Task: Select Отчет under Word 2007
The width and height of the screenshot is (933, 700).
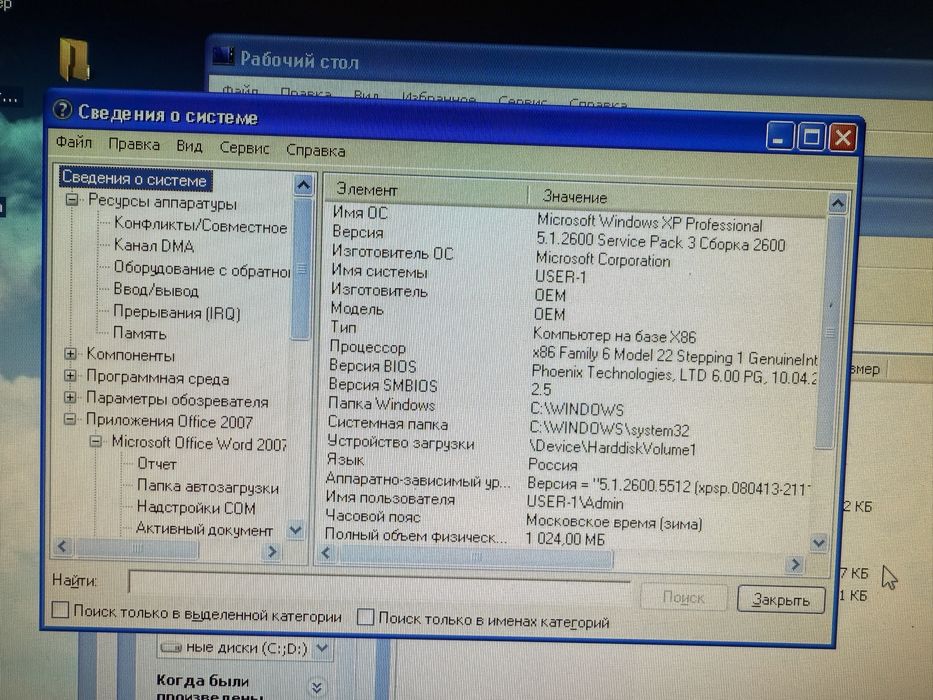Action: 156,463
